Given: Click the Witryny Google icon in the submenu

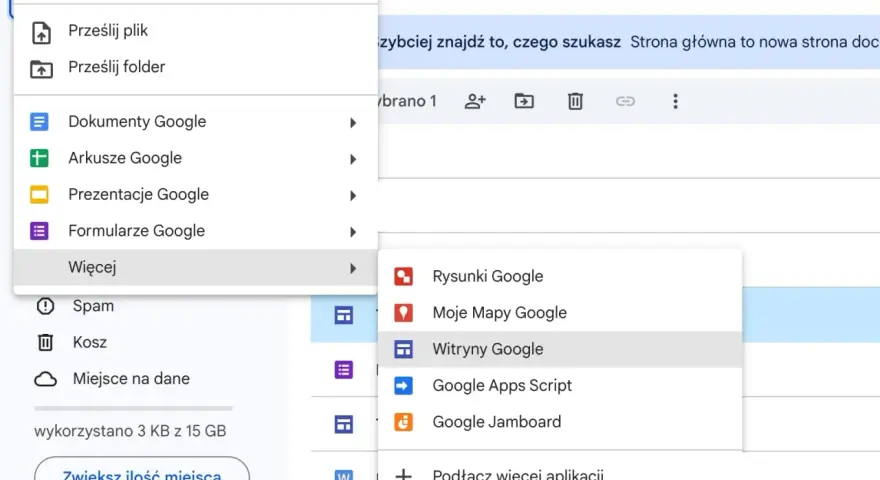Looking at the screenshot, I should point(404,349).
